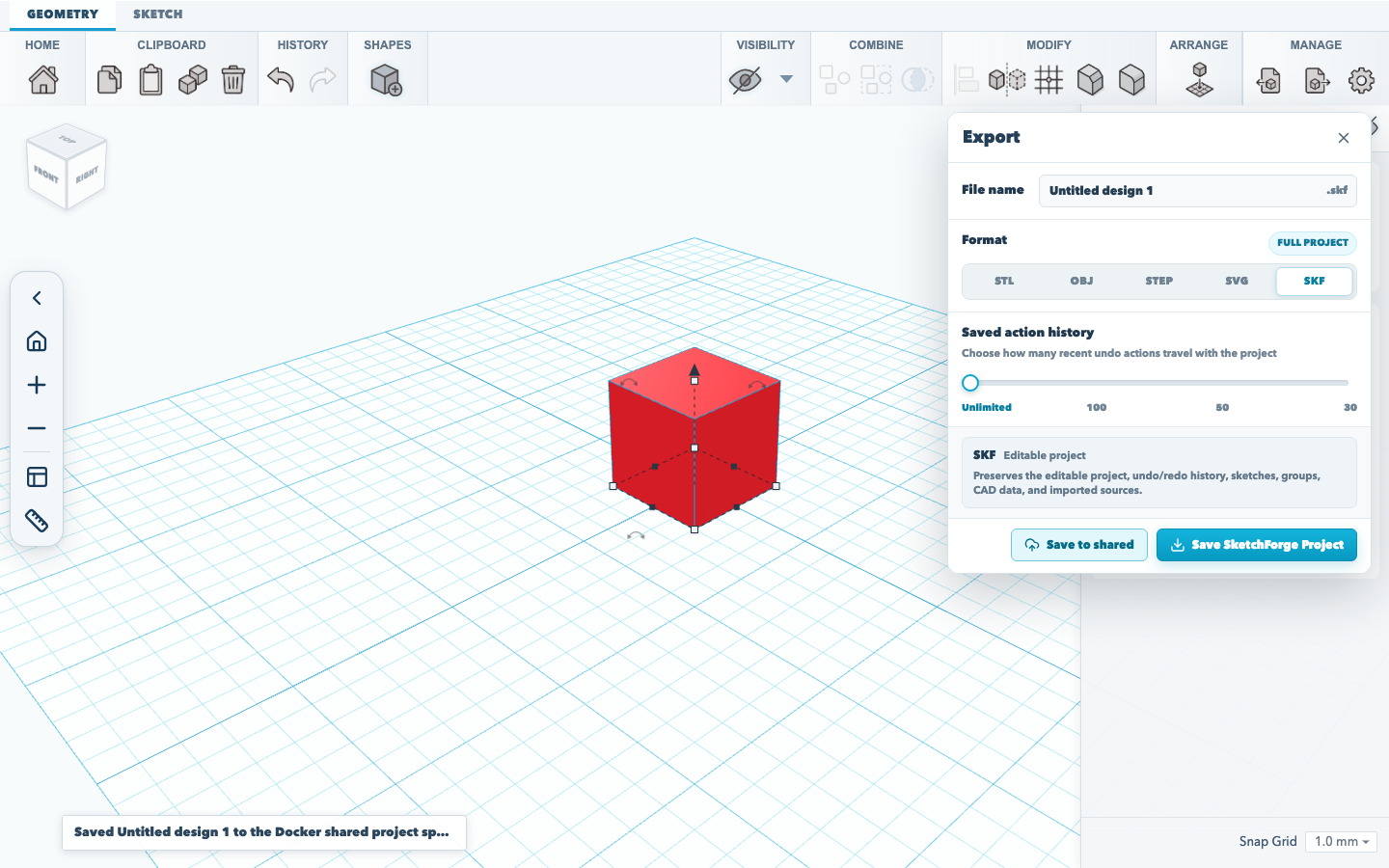
Task: Click the saved action history slider handle
Action: [x=970, y=383]
